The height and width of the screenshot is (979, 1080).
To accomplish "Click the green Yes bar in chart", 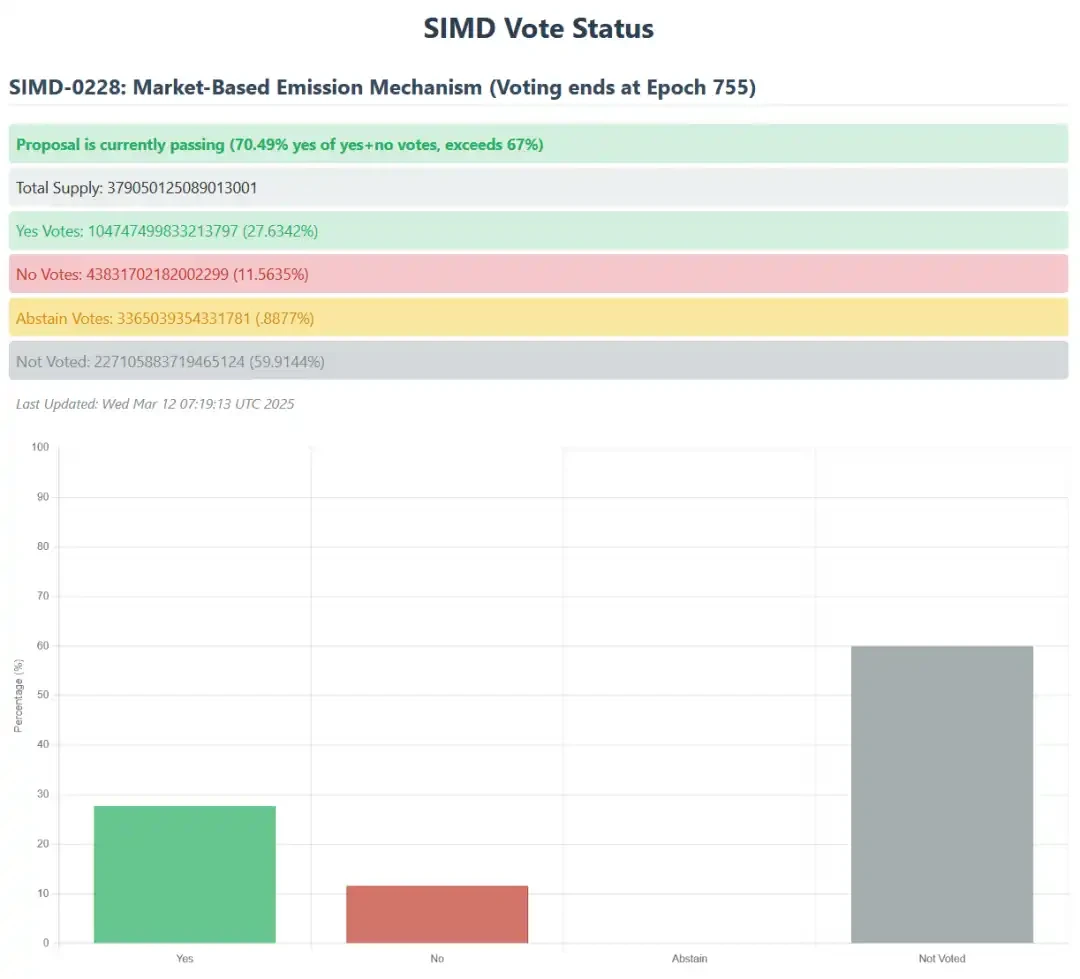I will [185, 874].
